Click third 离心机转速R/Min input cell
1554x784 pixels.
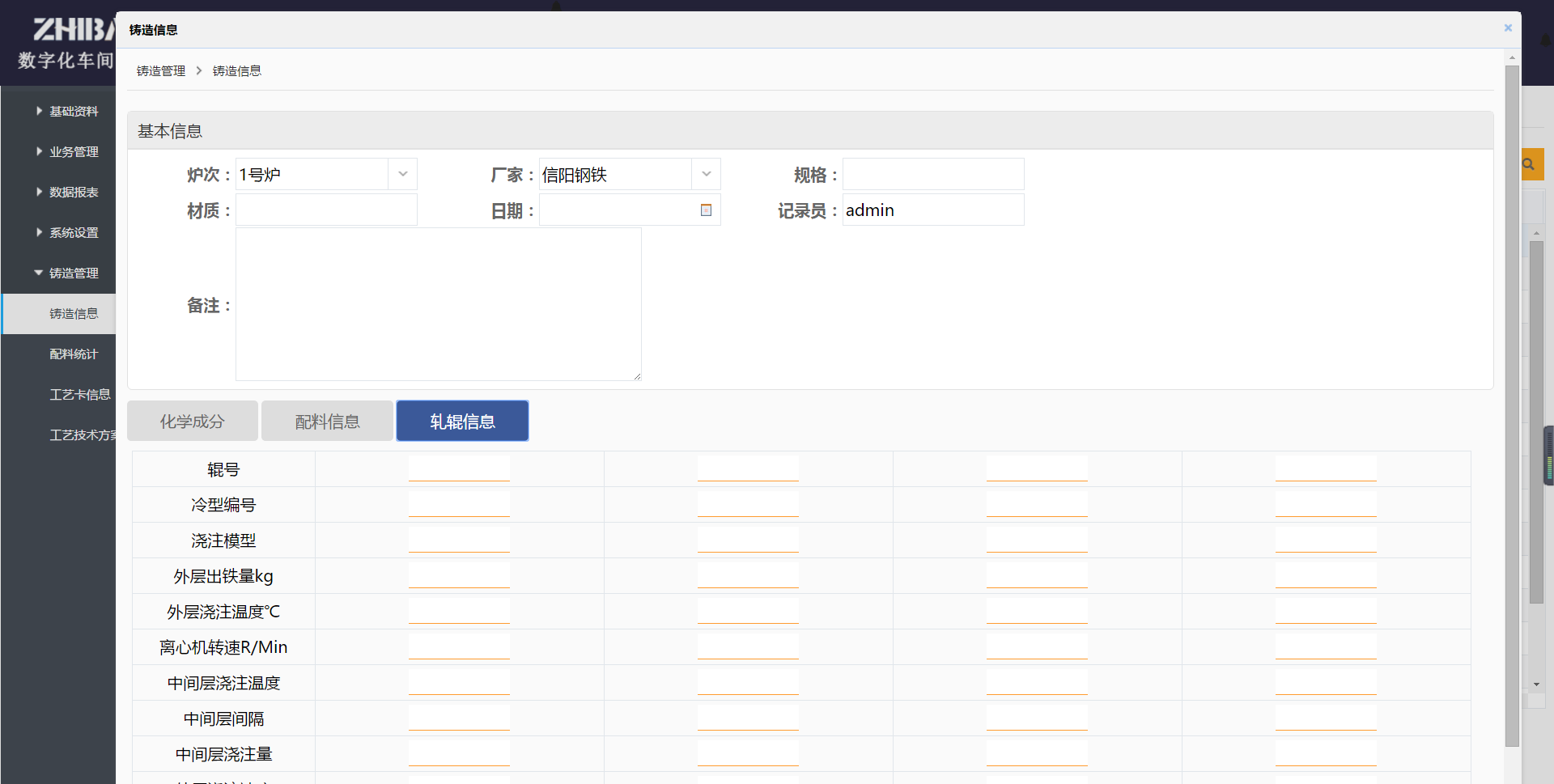click(x=1037, y=646)
